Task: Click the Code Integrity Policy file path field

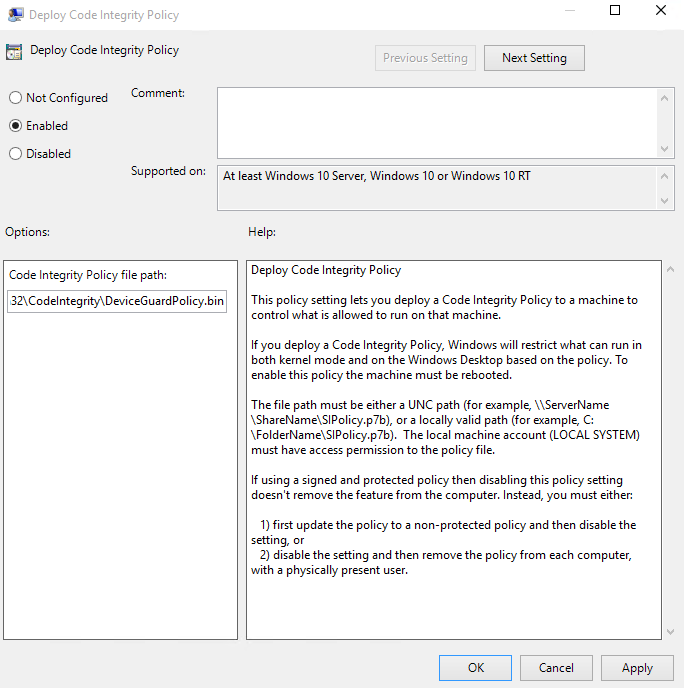Action: (117, 301)
